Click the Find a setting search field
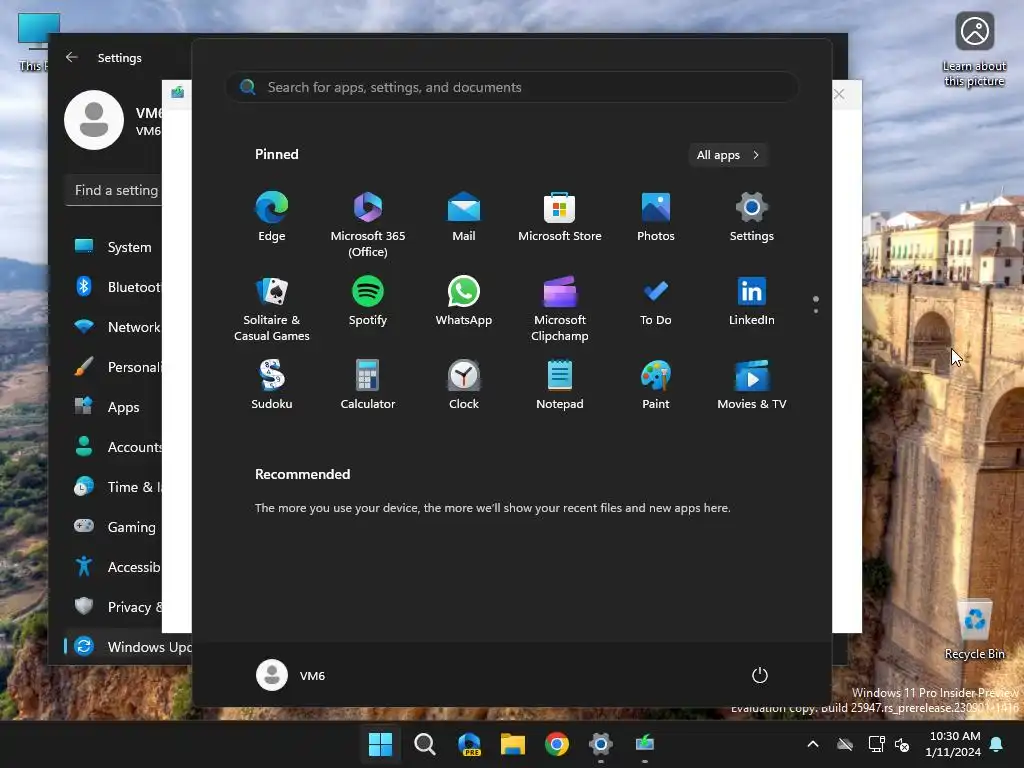 click(114, 190)
